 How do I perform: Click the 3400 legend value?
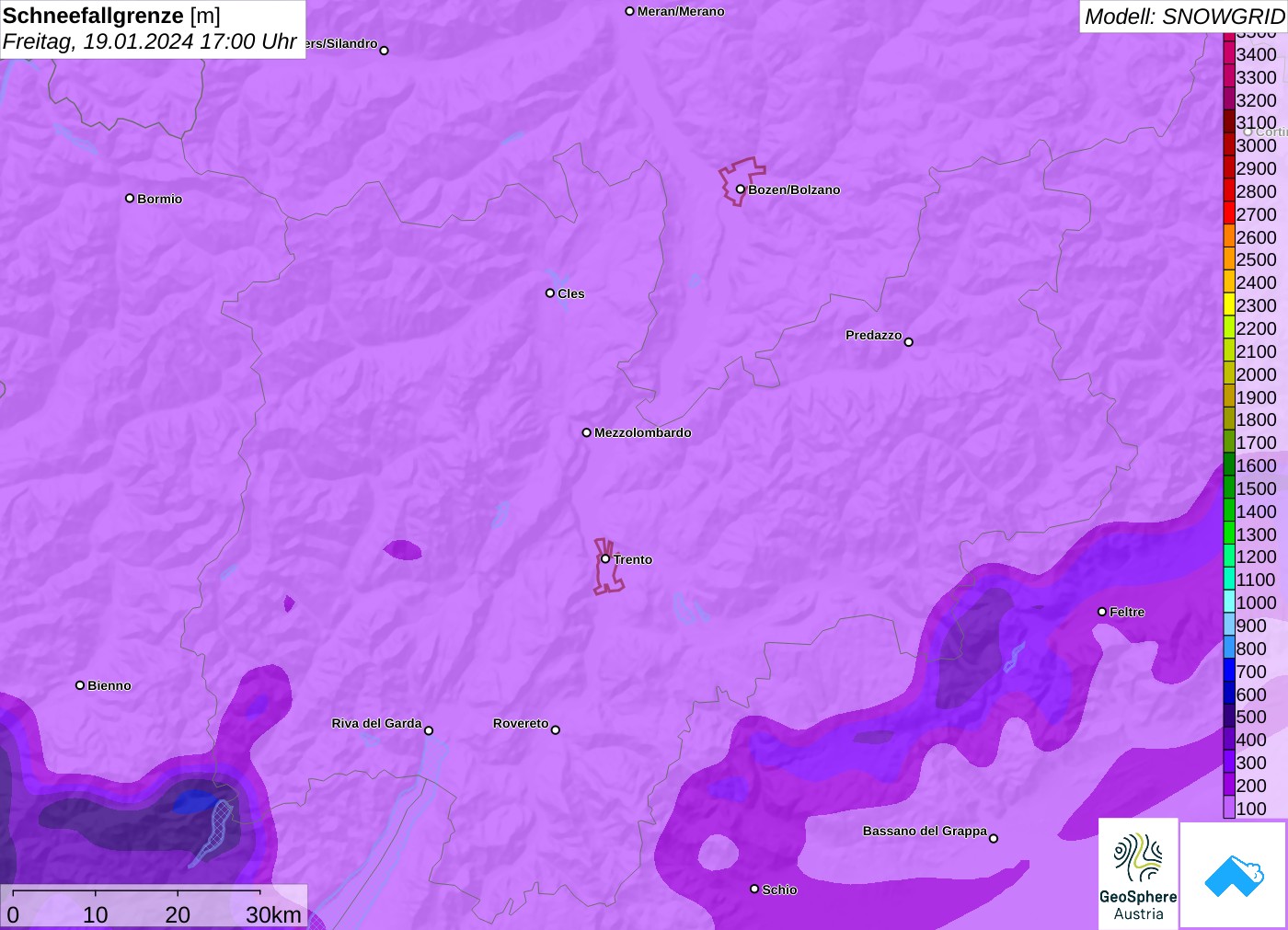click(x=1257, y=54)
